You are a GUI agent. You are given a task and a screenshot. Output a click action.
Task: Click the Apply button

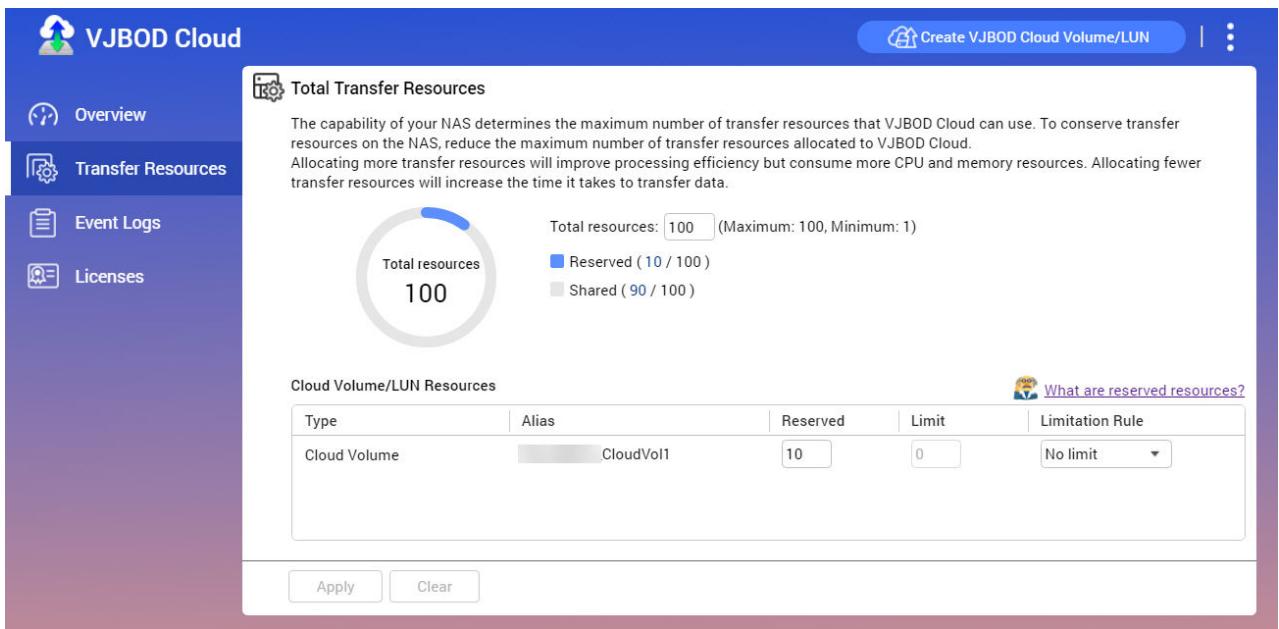pos(335,587)
